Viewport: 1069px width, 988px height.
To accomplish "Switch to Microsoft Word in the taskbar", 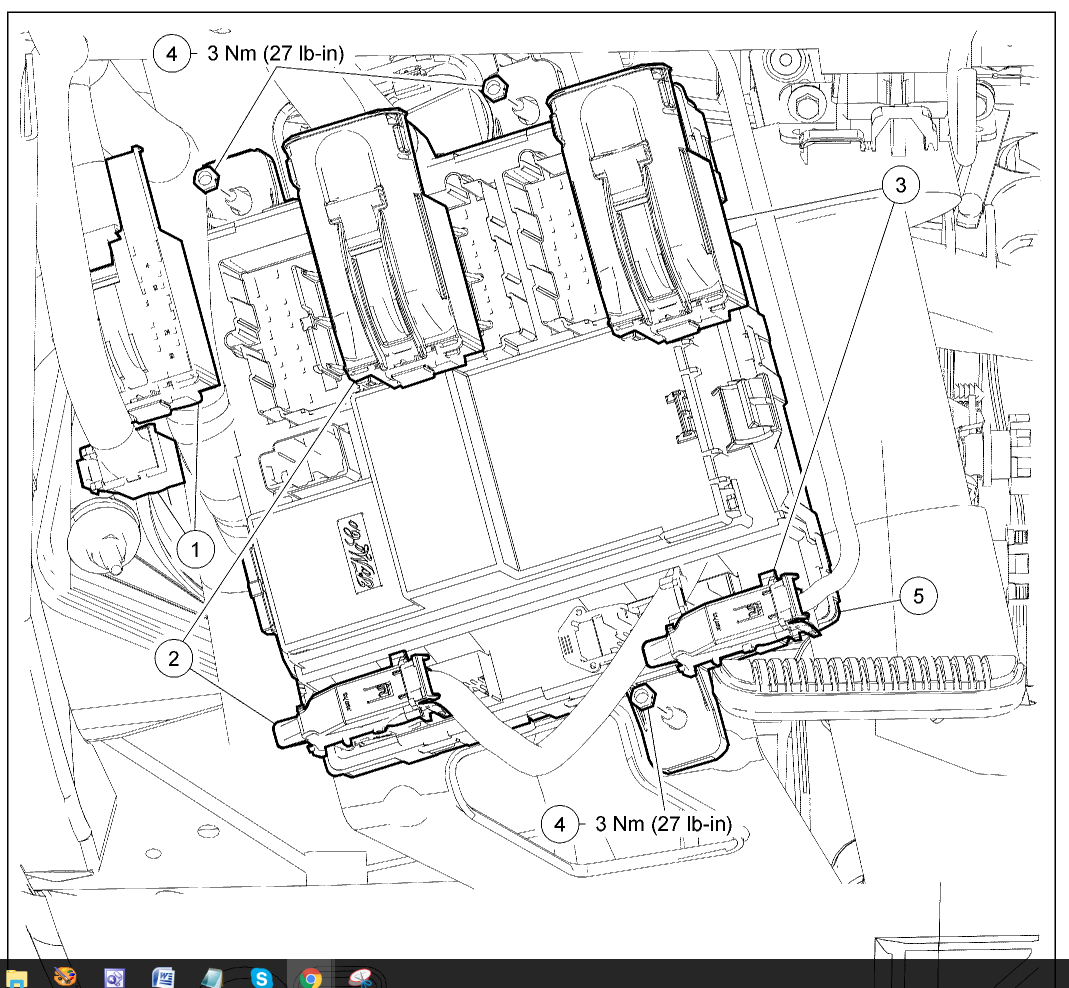I will (x=164, y=978).
